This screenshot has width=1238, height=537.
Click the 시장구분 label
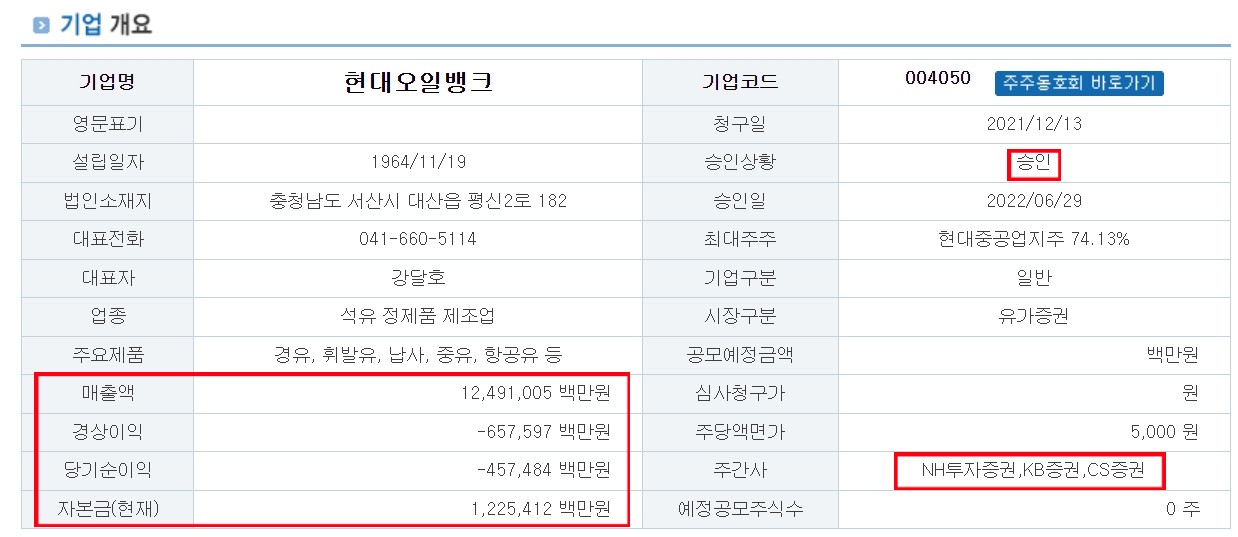pos(740,317)
